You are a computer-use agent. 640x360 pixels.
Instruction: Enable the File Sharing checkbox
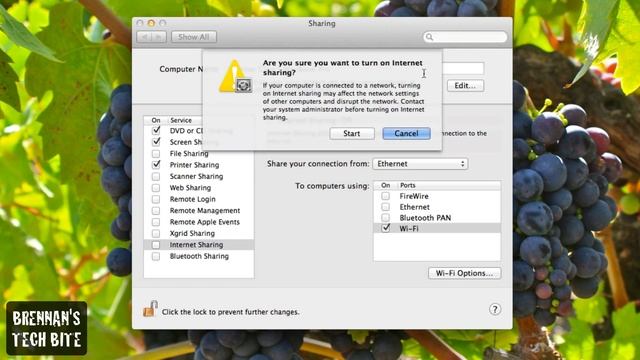[x=156, y=153]
